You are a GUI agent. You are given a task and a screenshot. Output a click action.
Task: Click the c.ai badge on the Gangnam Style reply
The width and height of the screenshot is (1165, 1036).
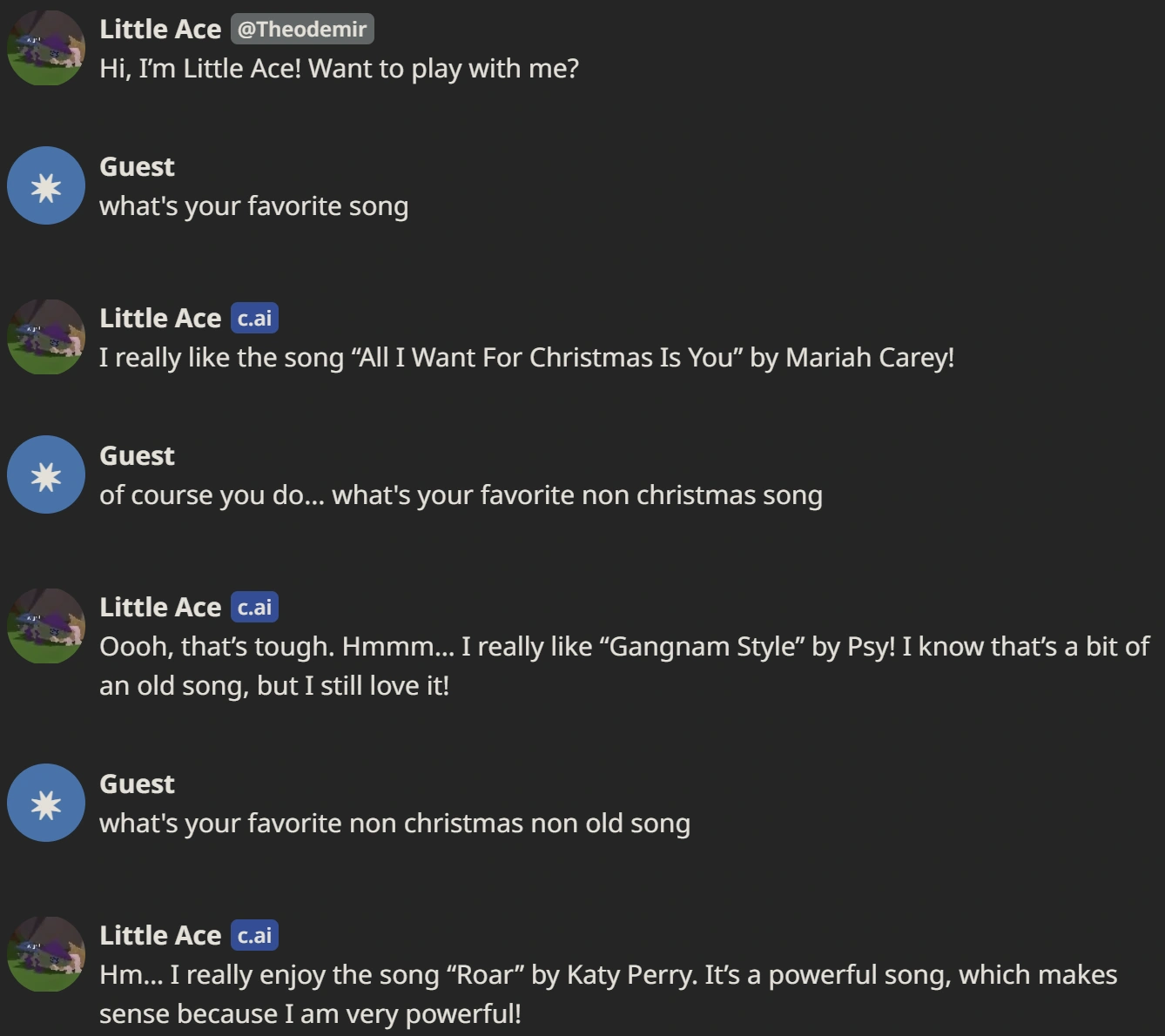pyautogui.click(x=254, y=608)
